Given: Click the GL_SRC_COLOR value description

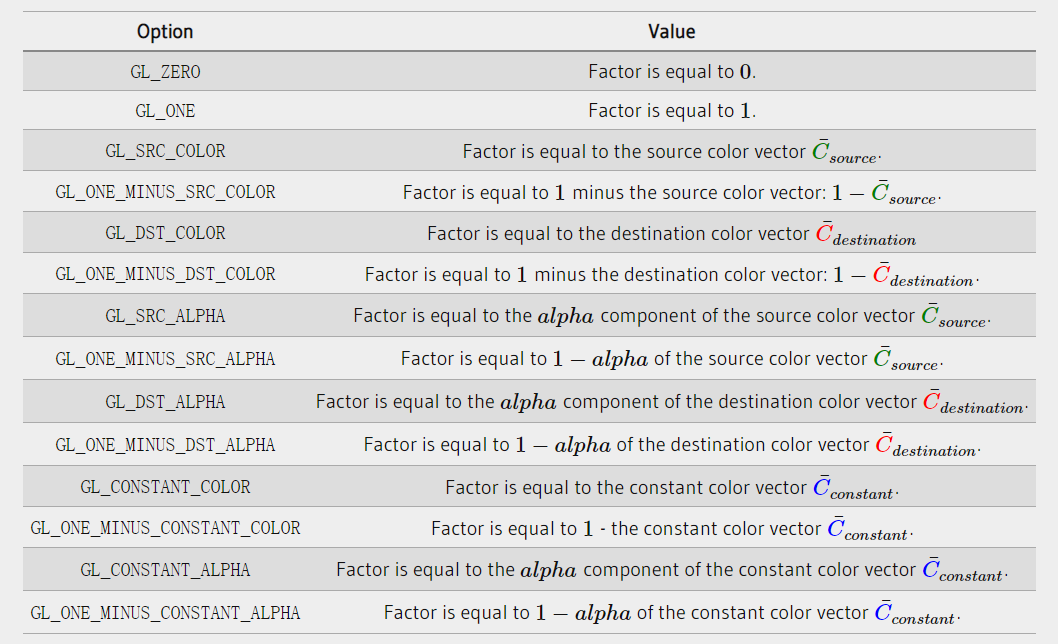Looking at the screenshot, I should [x=672, y=152].
